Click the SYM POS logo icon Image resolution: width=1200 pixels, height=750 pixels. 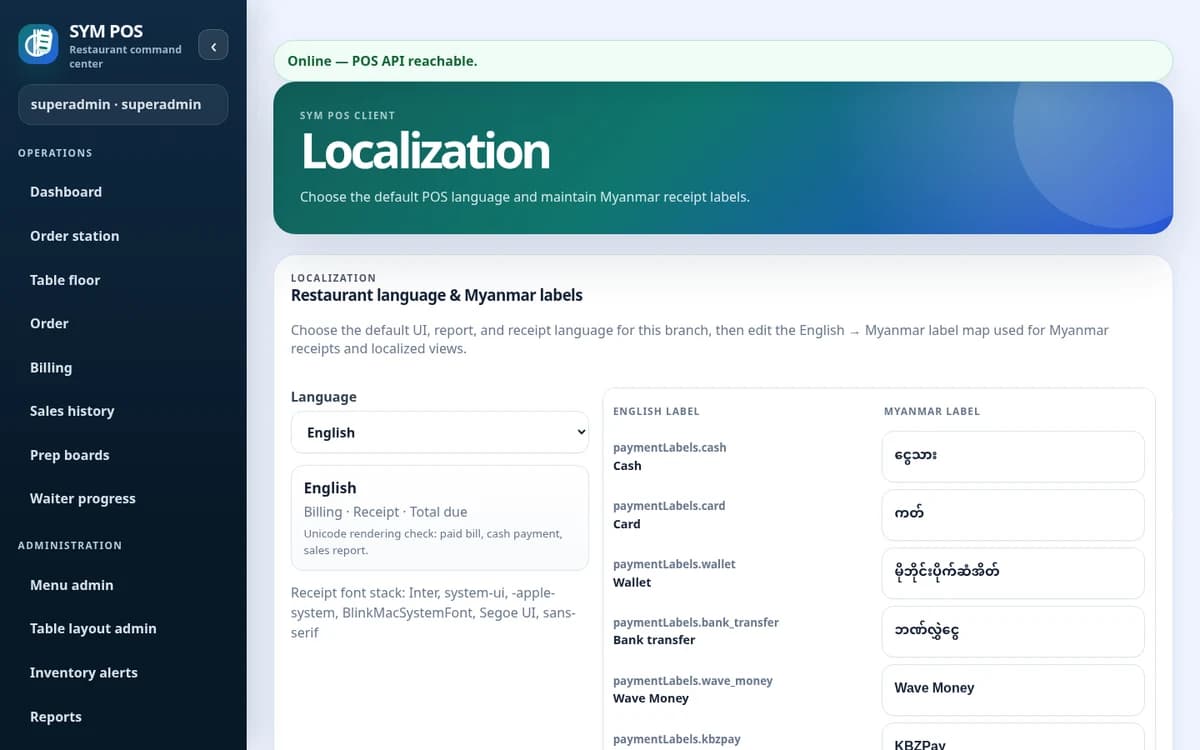point(38,44)
